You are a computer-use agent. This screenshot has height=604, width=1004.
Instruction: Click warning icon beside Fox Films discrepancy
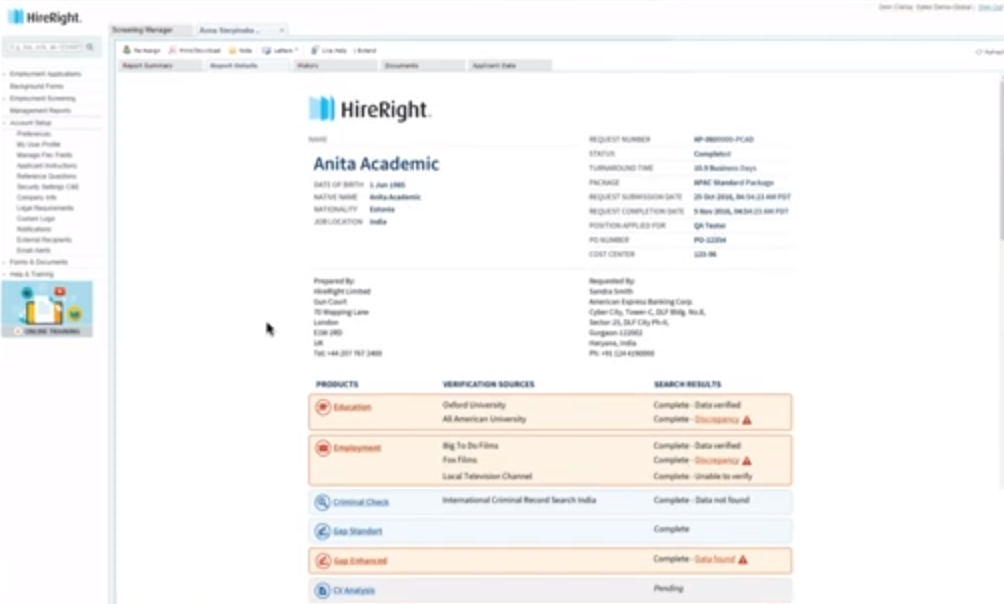pos(747,461)
